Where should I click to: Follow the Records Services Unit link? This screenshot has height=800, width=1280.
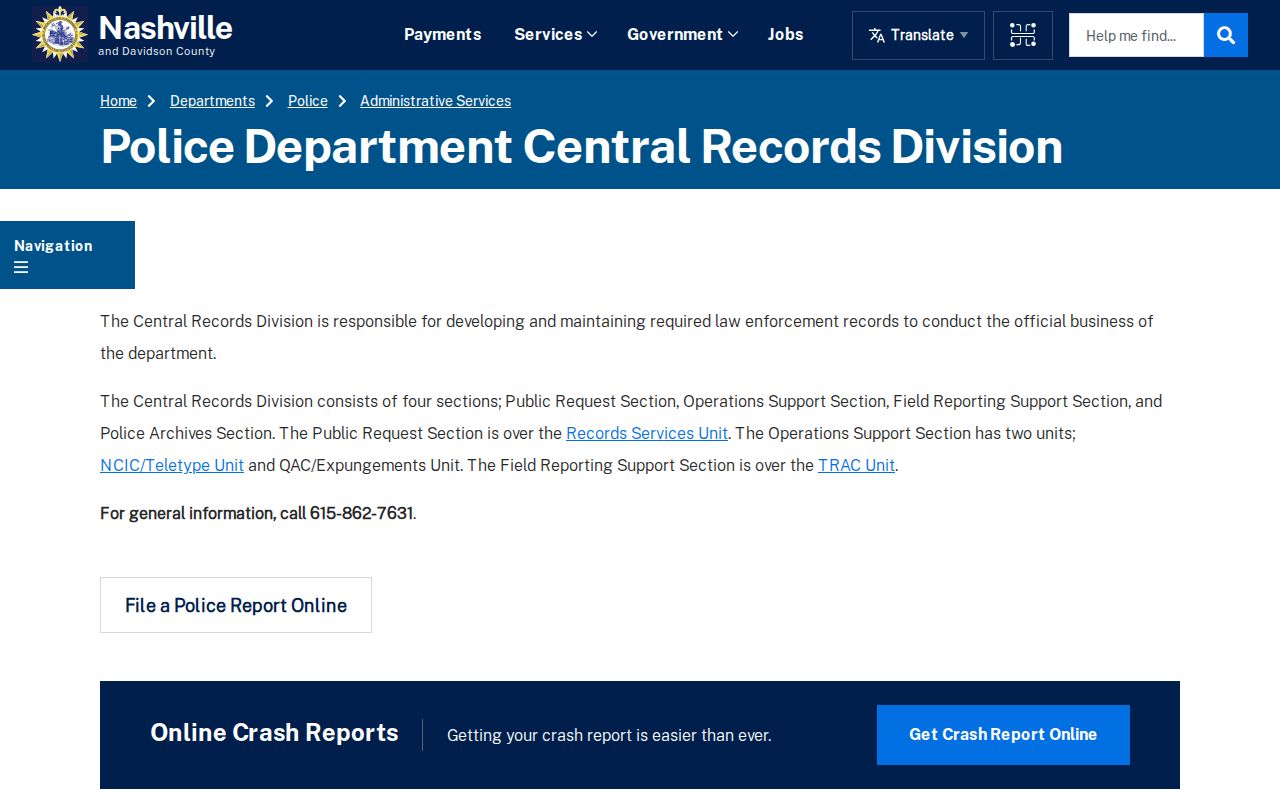[647, 433]
